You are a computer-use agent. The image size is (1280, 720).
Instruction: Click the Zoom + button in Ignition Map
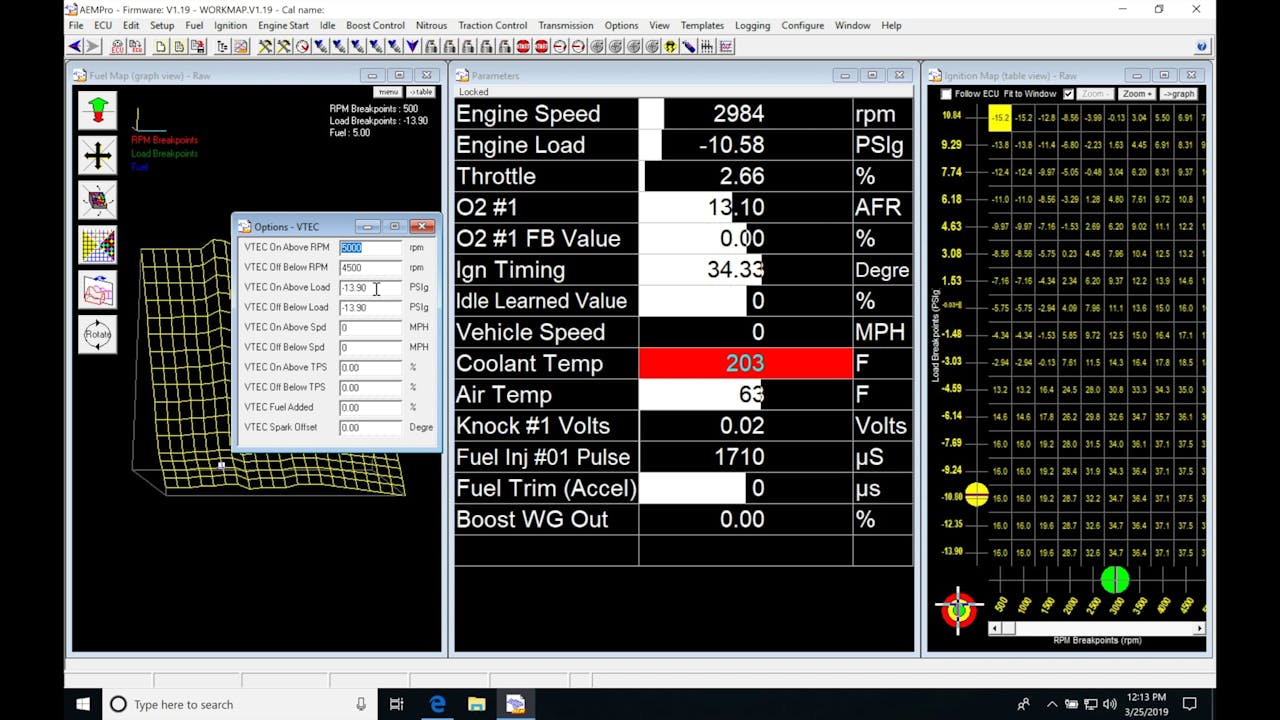tap(1138, 93)
